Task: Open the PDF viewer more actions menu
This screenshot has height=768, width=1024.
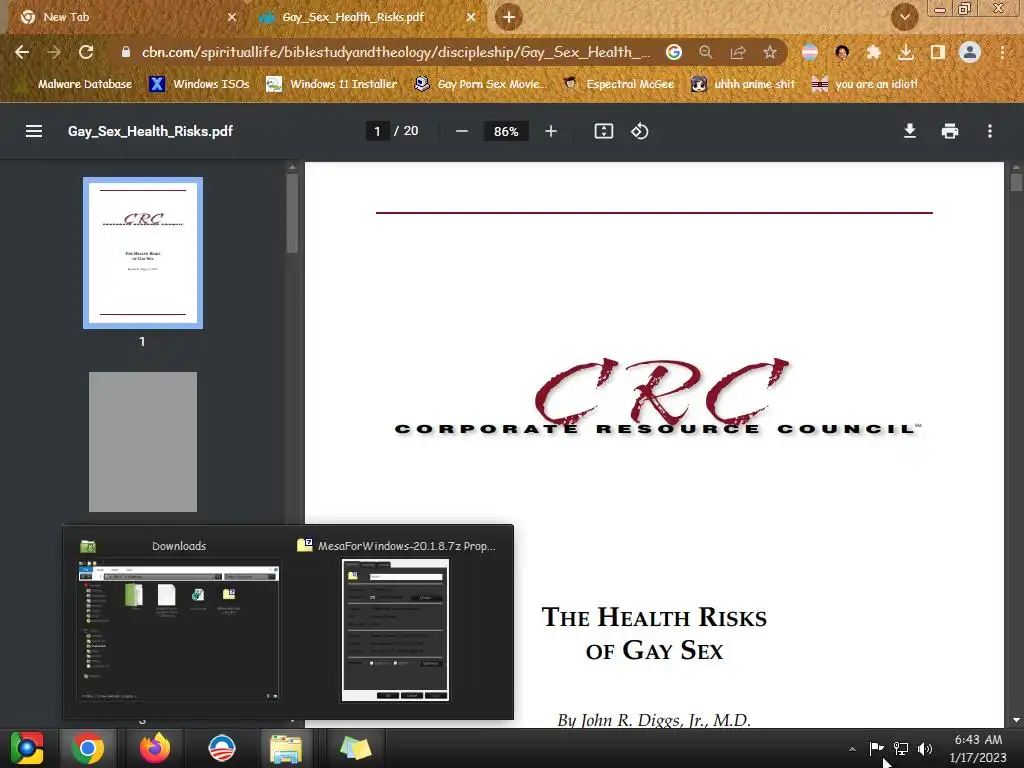Action: (x=990, y=131)
